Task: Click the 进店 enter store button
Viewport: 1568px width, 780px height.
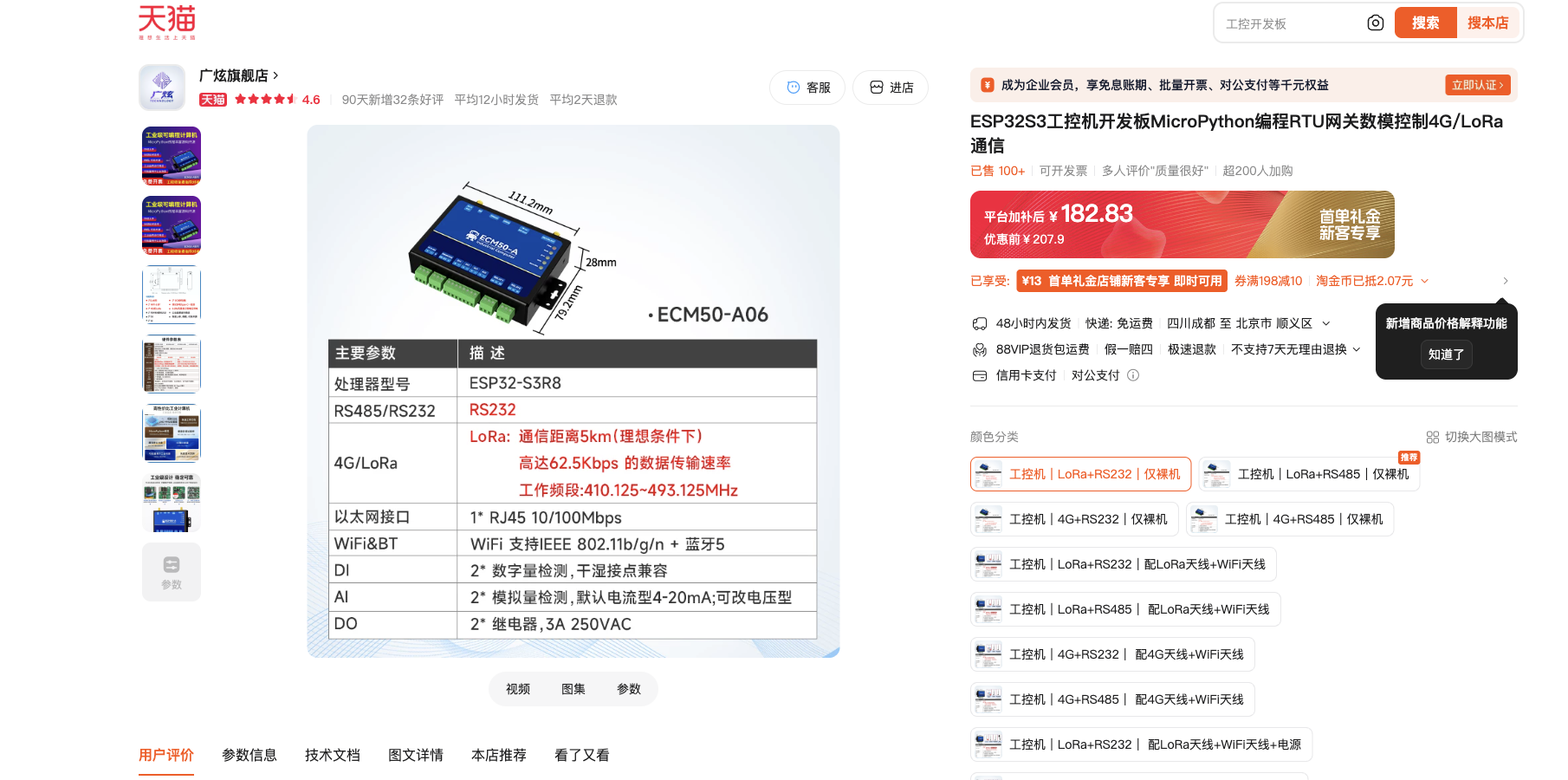Action: 891,88
